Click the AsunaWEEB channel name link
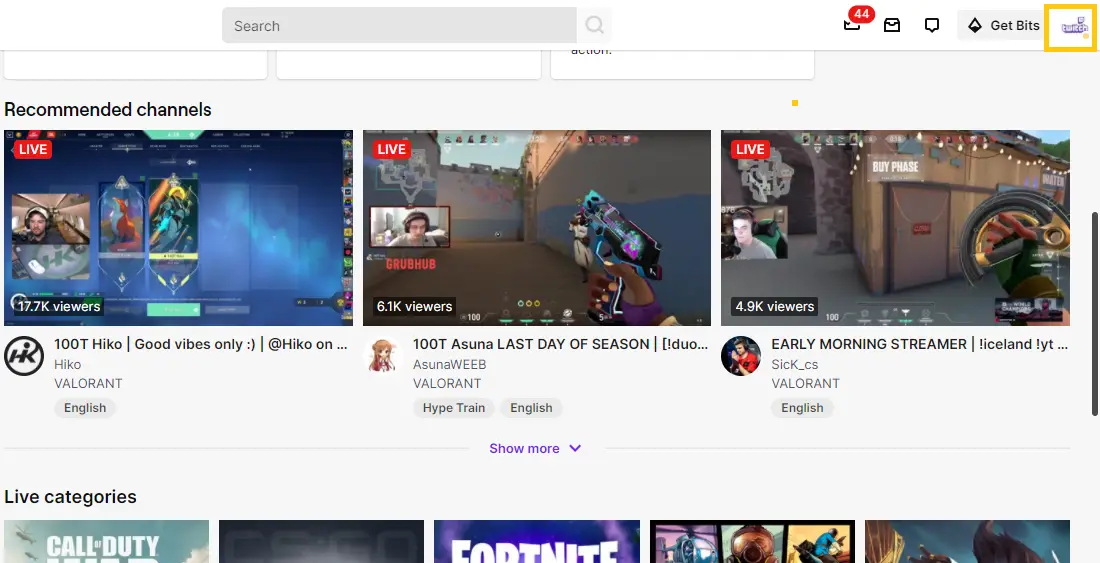Viewport: 1100px width, 563px height. [449, 365]
